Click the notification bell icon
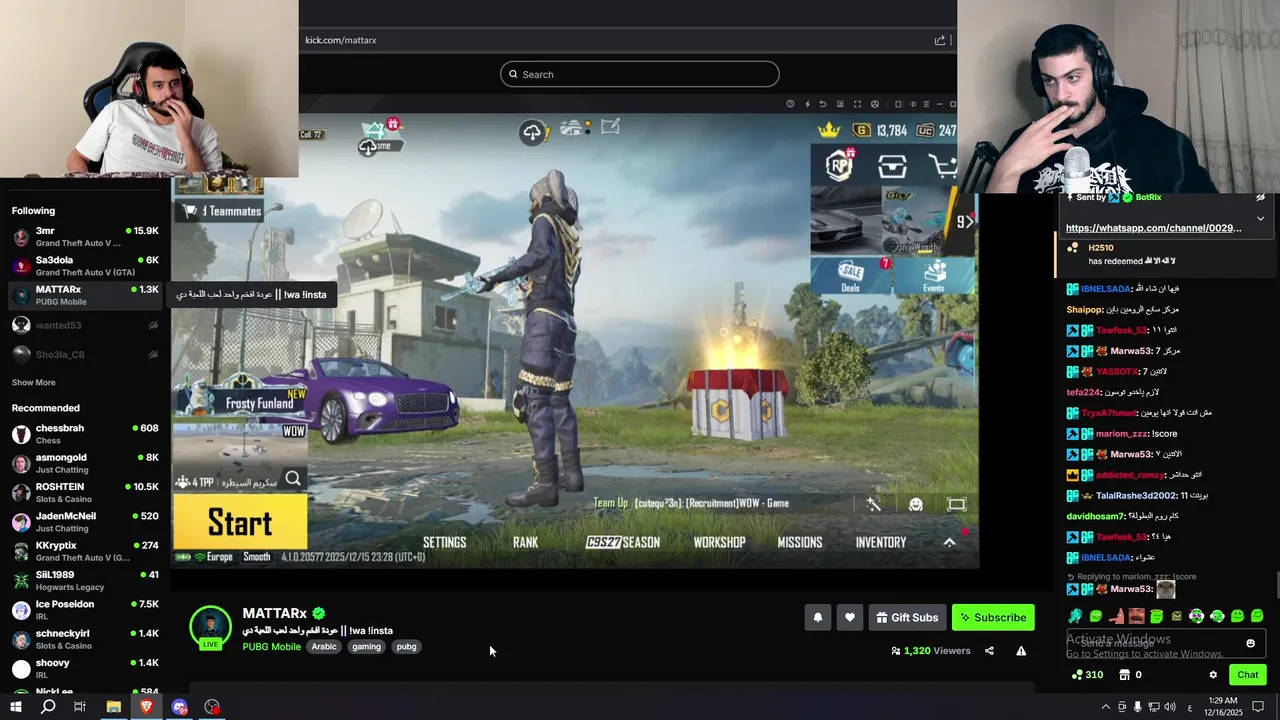Screen dimensions: 1280x720 pos(817,618)
